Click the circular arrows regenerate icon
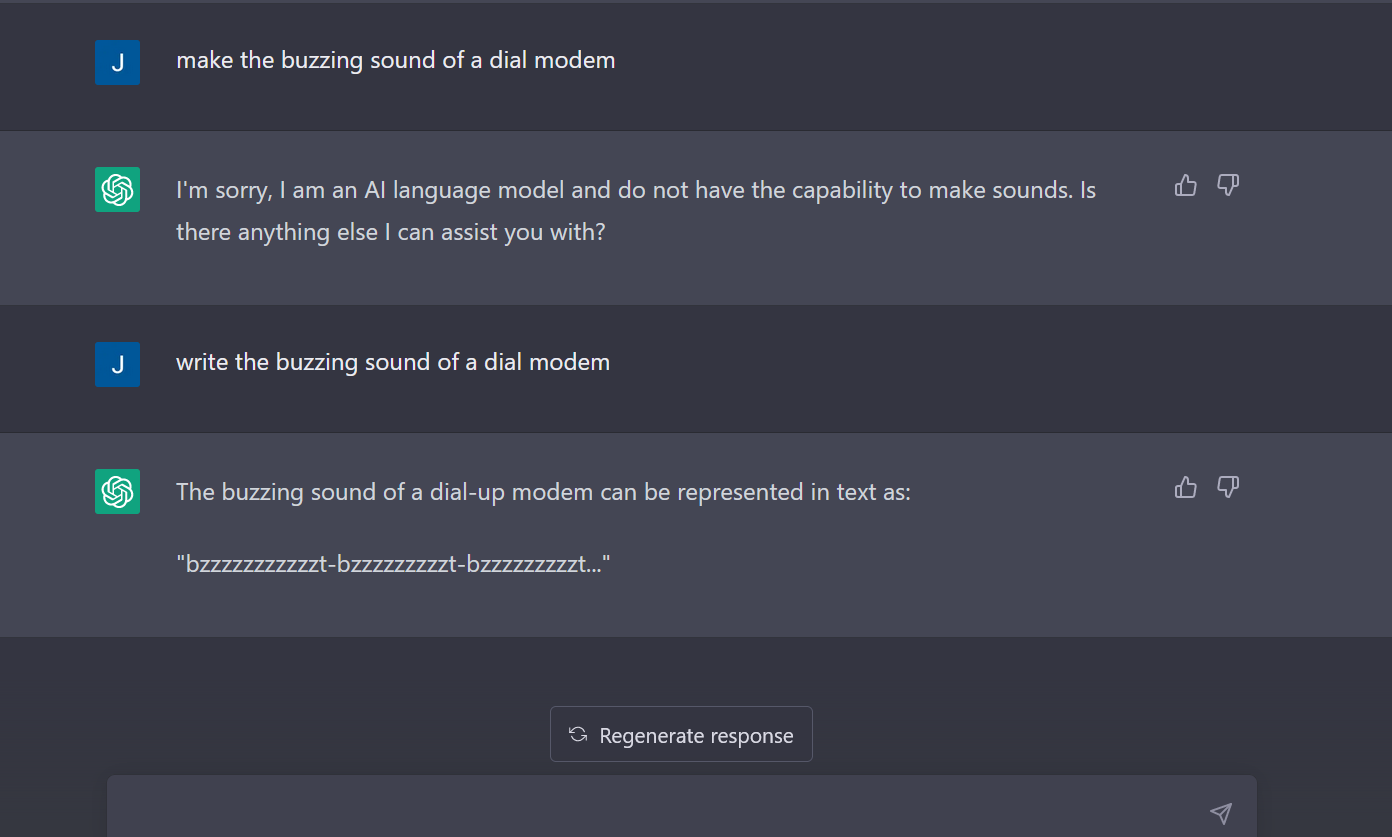This screenshot has height=837, width=1392. point(577,735)
